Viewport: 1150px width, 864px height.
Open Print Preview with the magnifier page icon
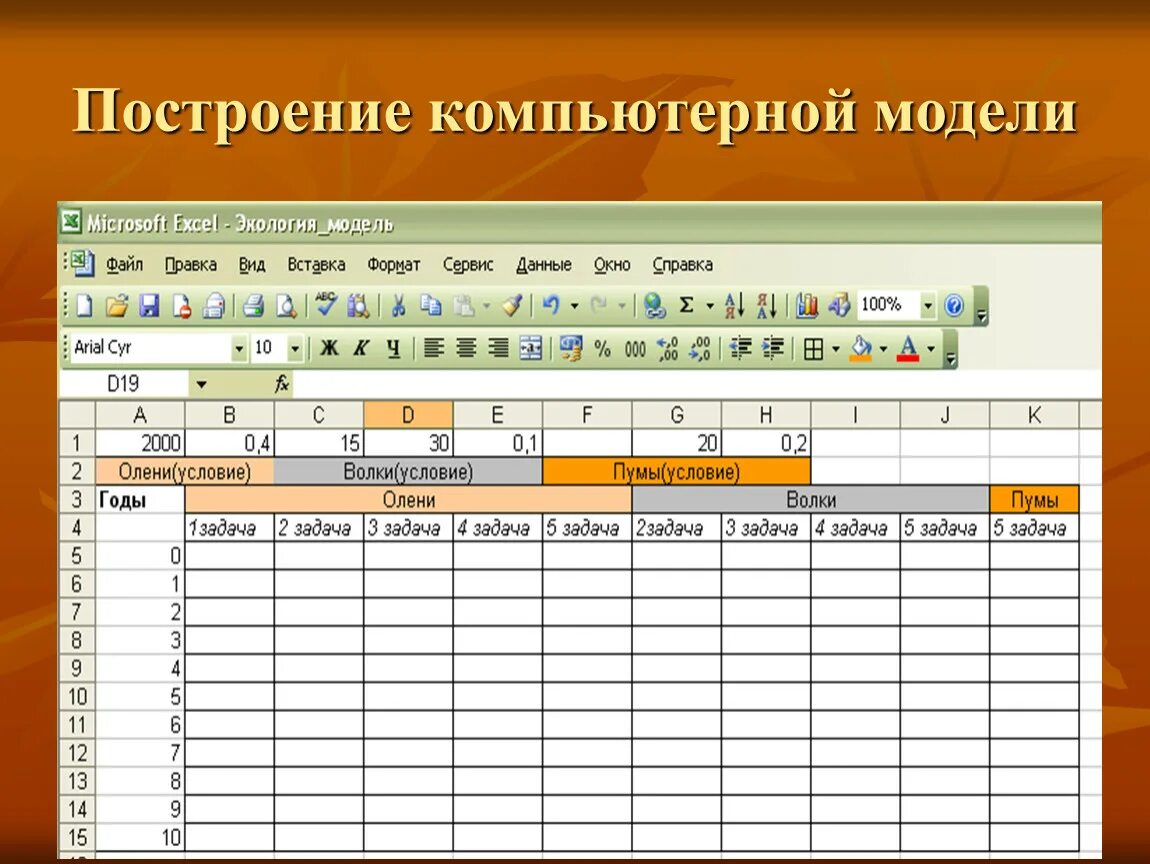point(286,306)
